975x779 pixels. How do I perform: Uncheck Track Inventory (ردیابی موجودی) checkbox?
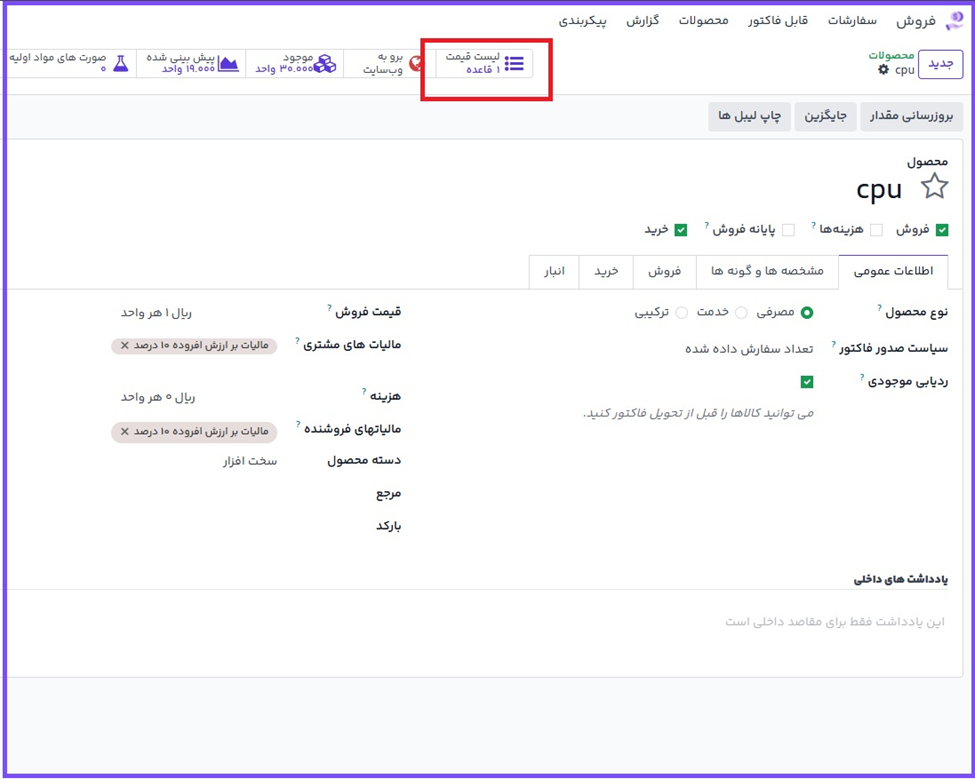[x=807, y=382]
